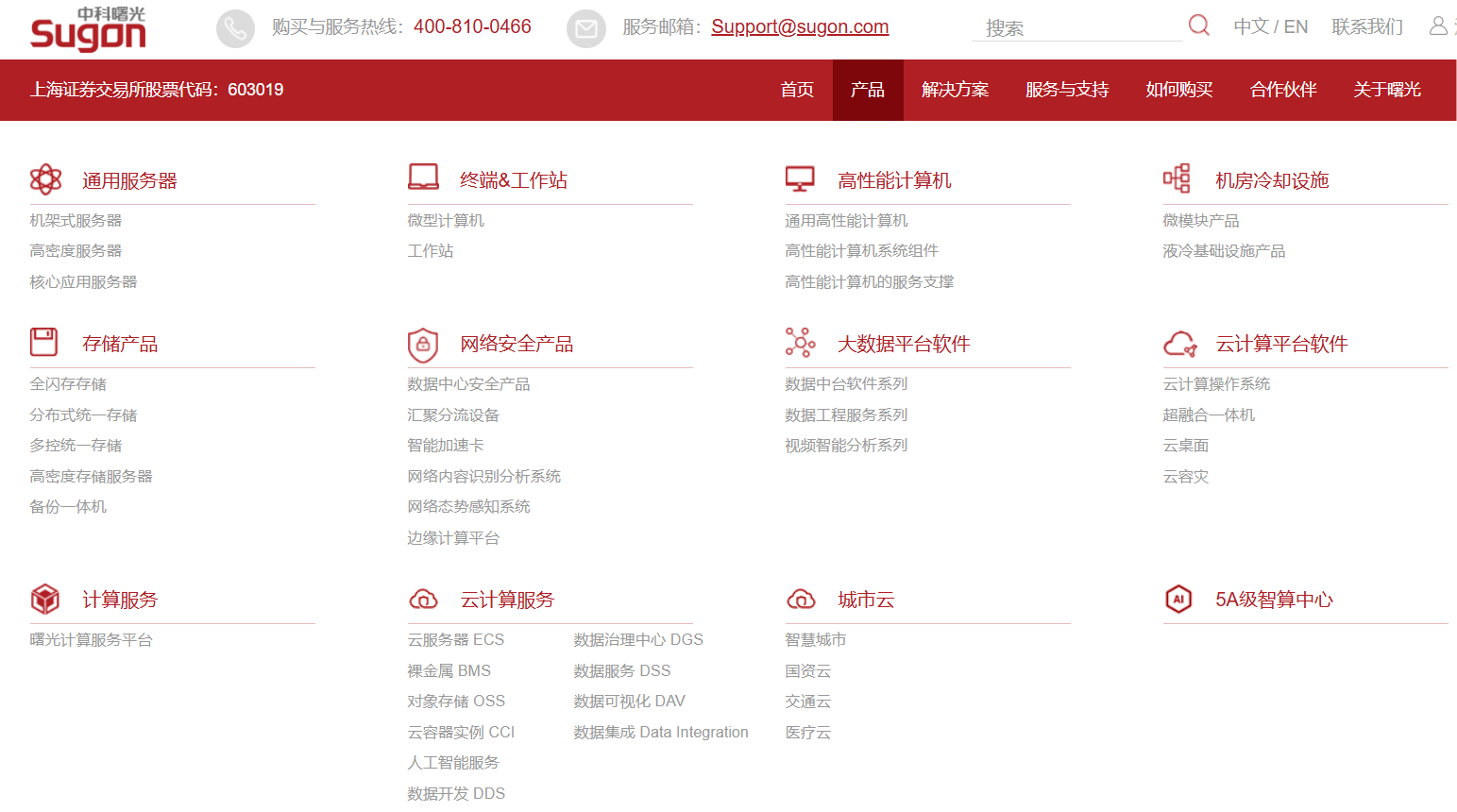Image resolution: width=1457 pixels, height=812 pixels.
Task: Click the Support@sugon.com email link
Action: tap(800, 27)
